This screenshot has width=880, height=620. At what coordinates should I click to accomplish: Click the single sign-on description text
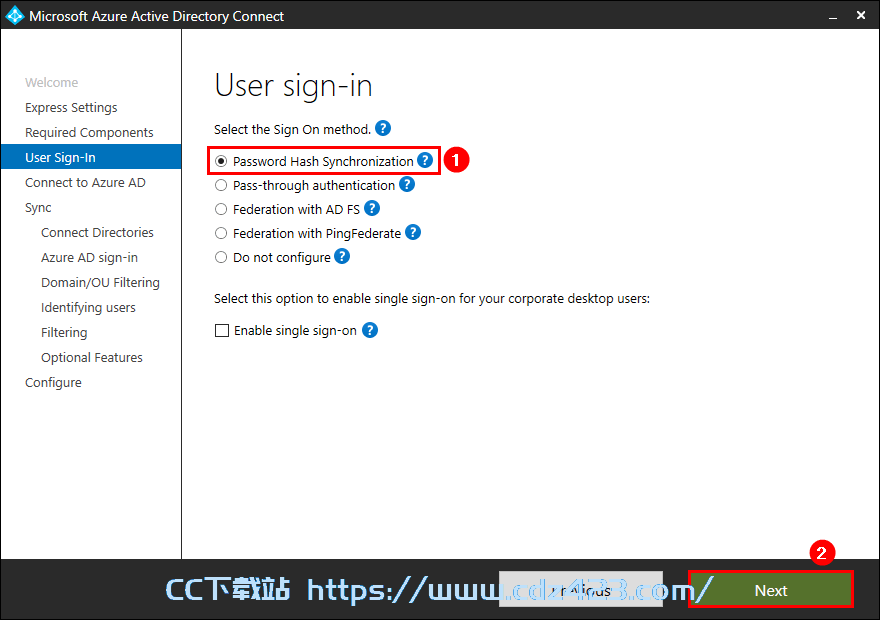(x=432, y=298)
